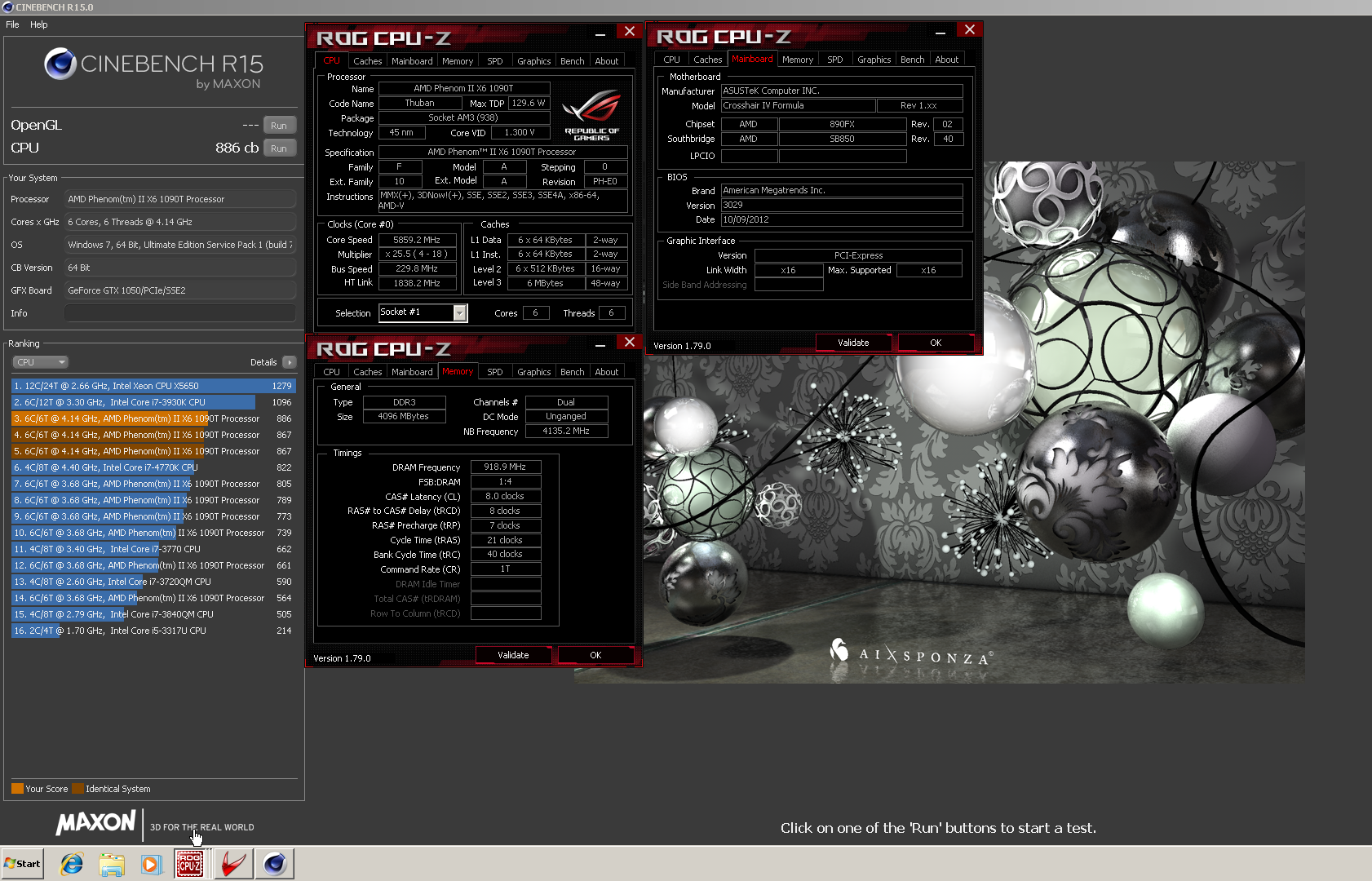Run the OpenGL benchmark test

click(279, 126)
